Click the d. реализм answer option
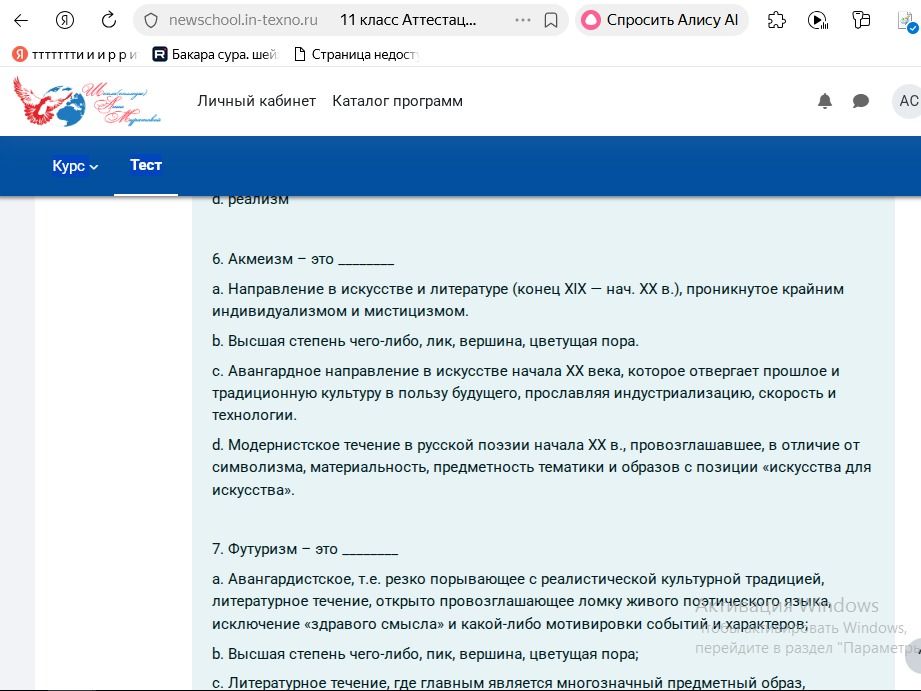 pos(251,200)
